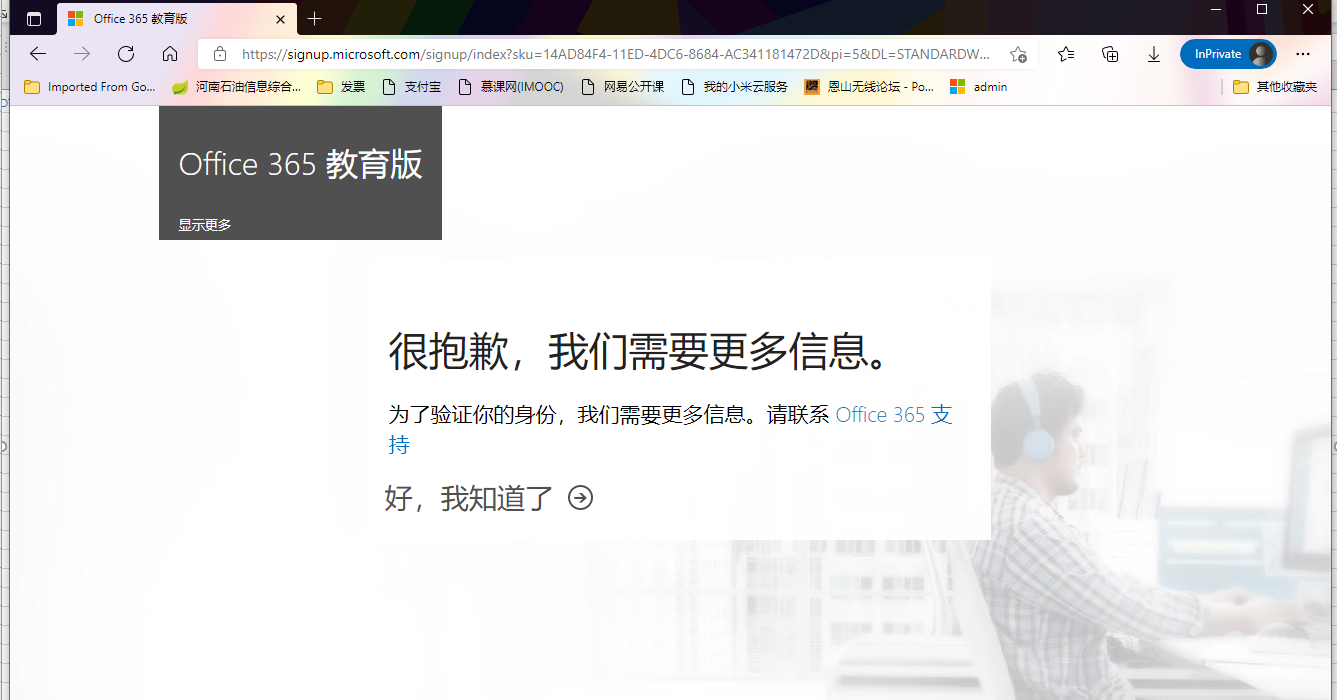Click the circled arrow next to 好，我知道了
The height and width of the screenshot is (700, 1337).
[x=580, y=498]
